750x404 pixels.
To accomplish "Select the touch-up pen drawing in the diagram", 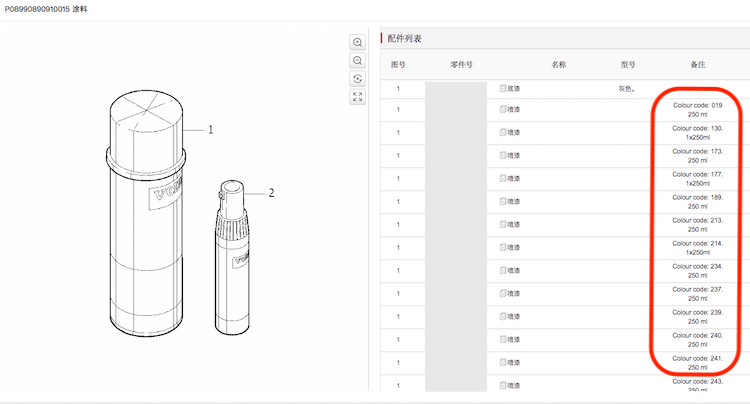I will [x=232, y=257].
